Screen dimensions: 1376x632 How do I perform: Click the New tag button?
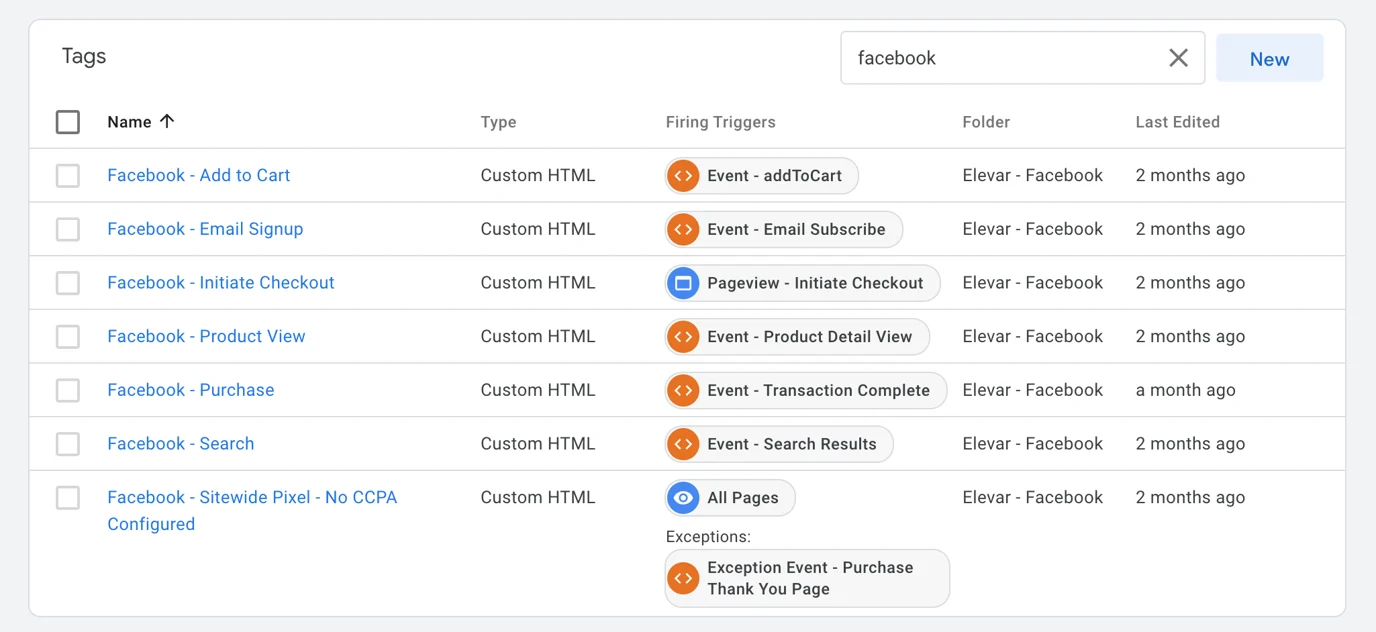pyautogui.click(x=1269, y=59)
